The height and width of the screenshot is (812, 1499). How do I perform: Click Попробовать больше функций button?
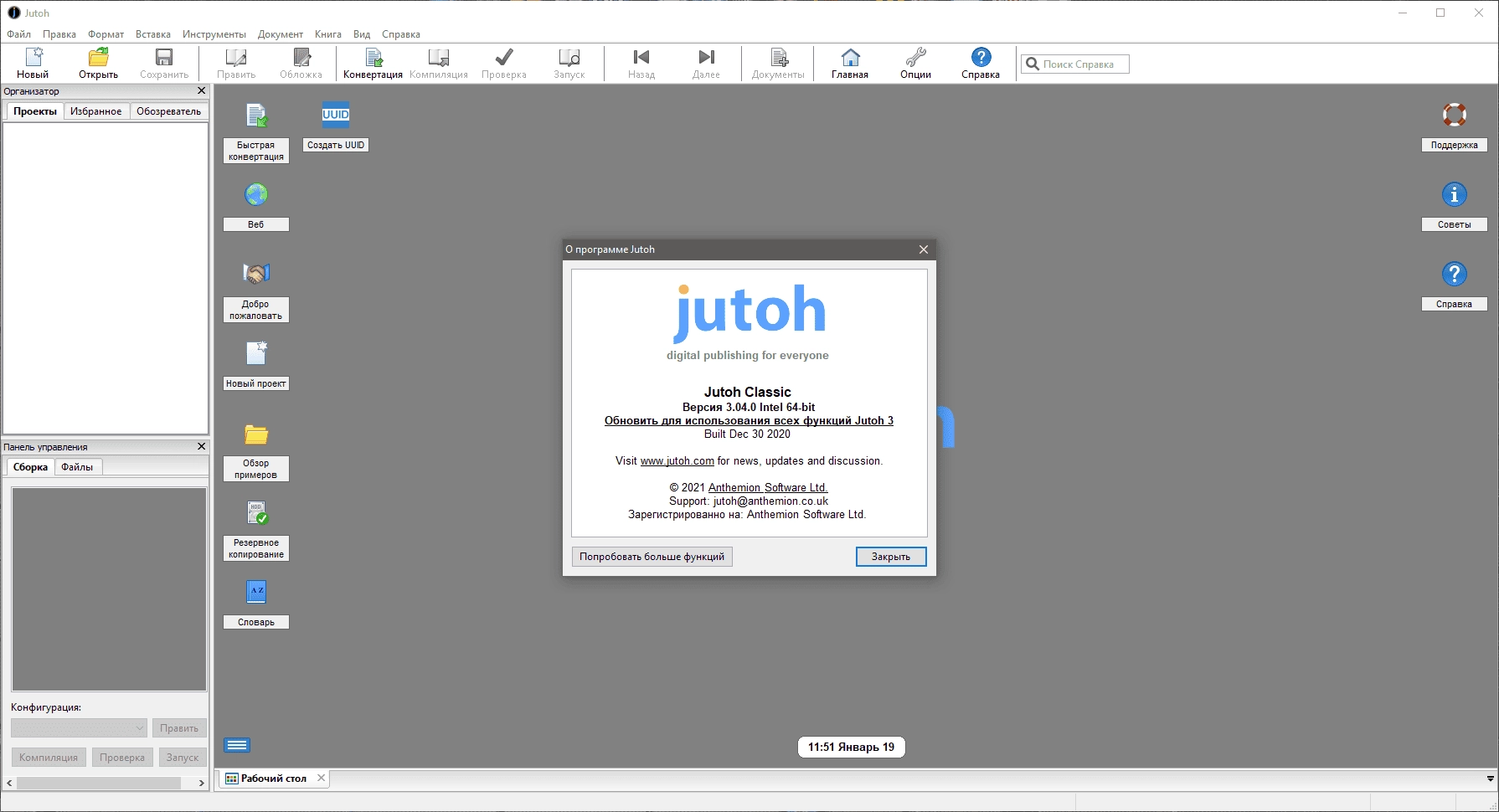[x=652, y=557]
